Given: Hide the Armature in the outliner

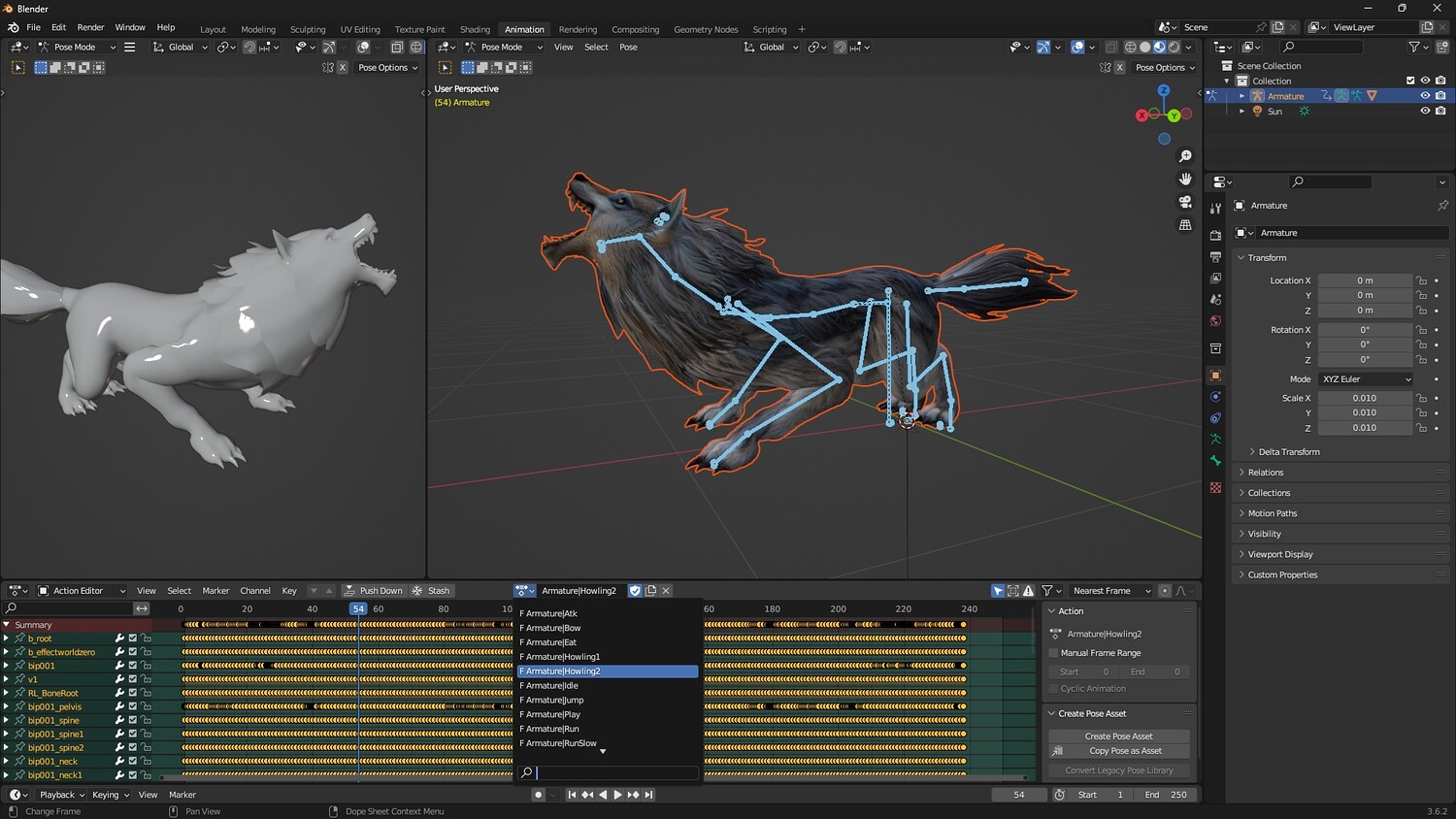Looking at the screenshot, I should [1425, 96].
